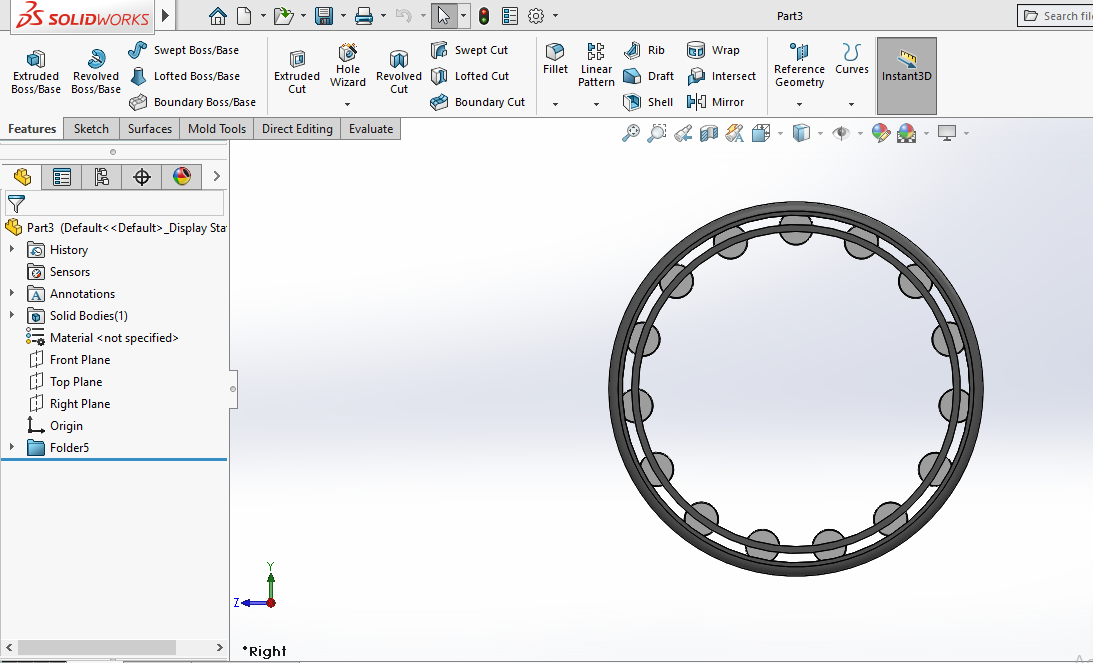Open the Curves dropdown arrow

point(851,104)
